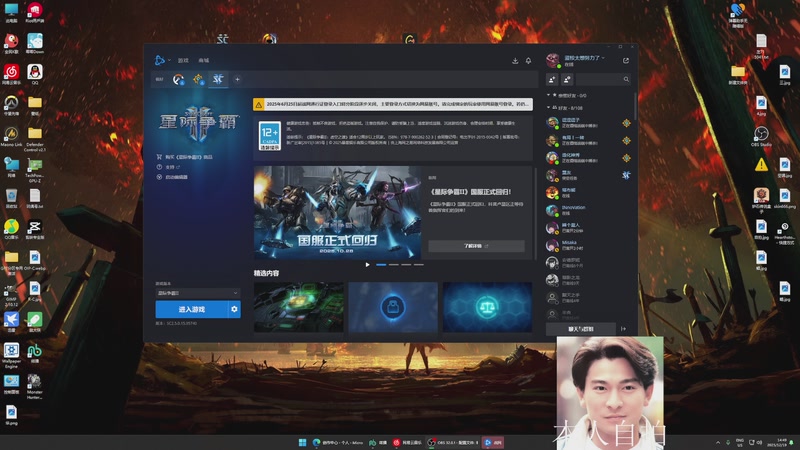Open the lock icon featured thumbnail
Viewport: 800px width, 450px height.
pos(393,307)
